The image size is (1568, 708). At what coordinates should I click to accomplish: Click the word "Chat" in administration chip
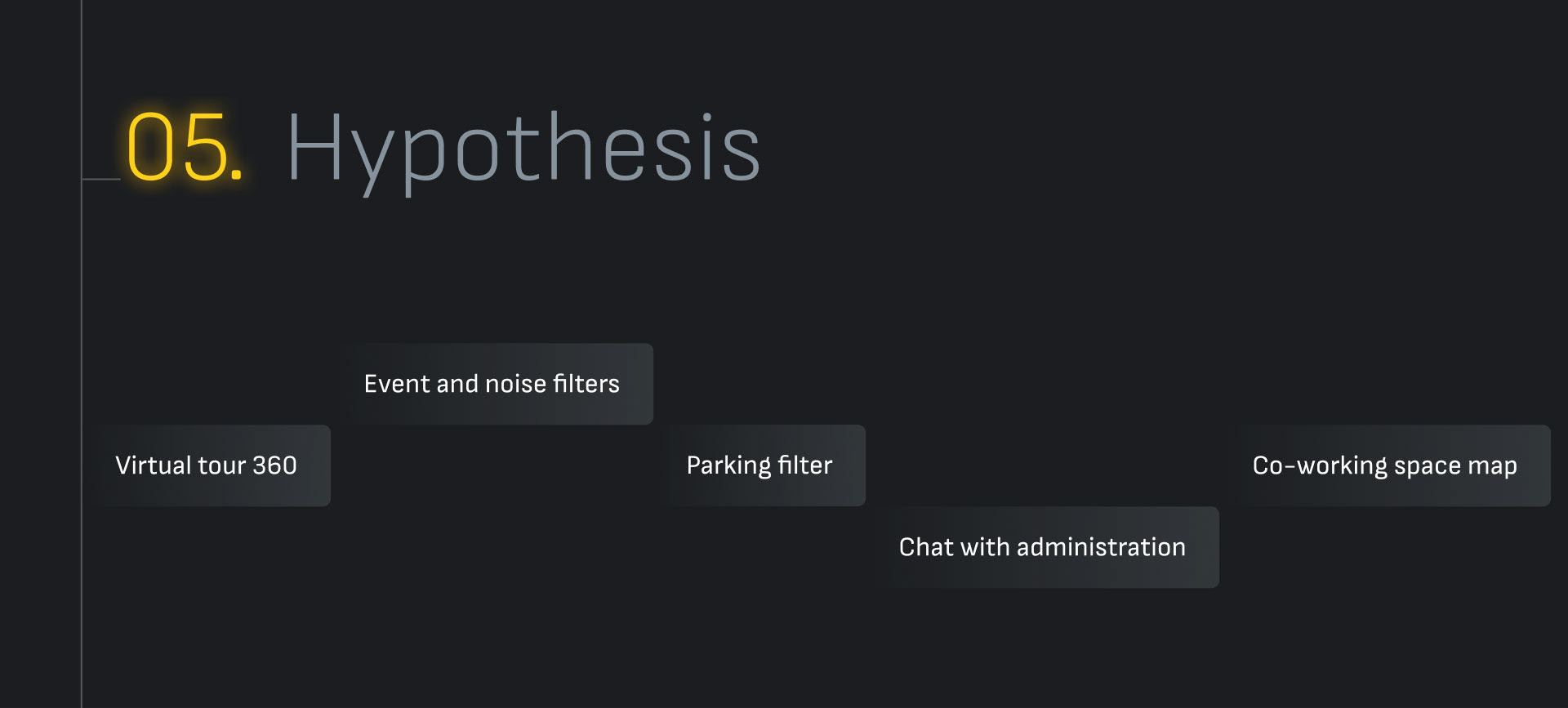click(926, 547)
